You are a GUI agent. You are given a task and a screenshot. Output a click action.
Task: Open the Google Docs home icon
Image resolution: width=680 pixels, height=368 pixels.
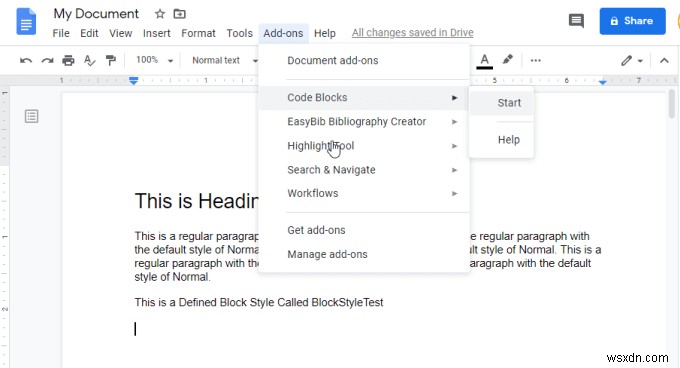(26, 22)
